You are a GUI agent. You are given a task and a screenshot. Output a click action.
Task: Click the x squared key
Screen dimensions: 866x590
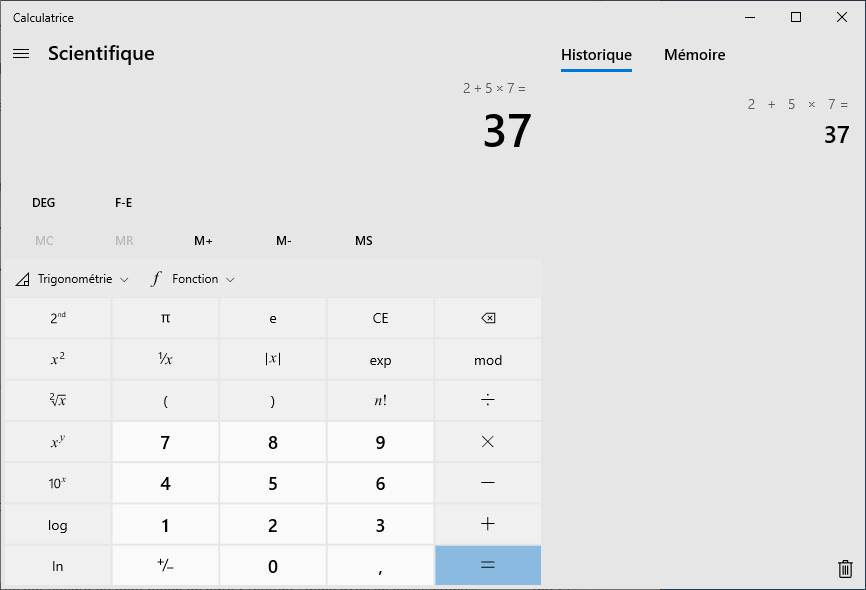(x=58, y=359)
